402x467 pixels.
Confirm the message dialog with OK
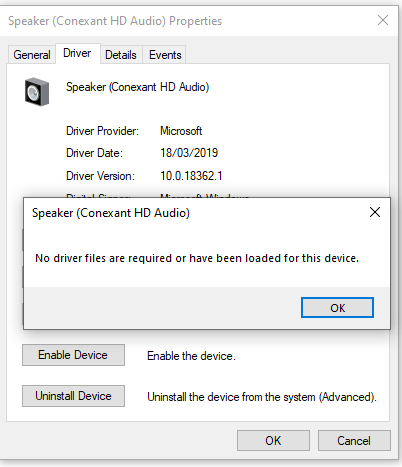point(337,308)
